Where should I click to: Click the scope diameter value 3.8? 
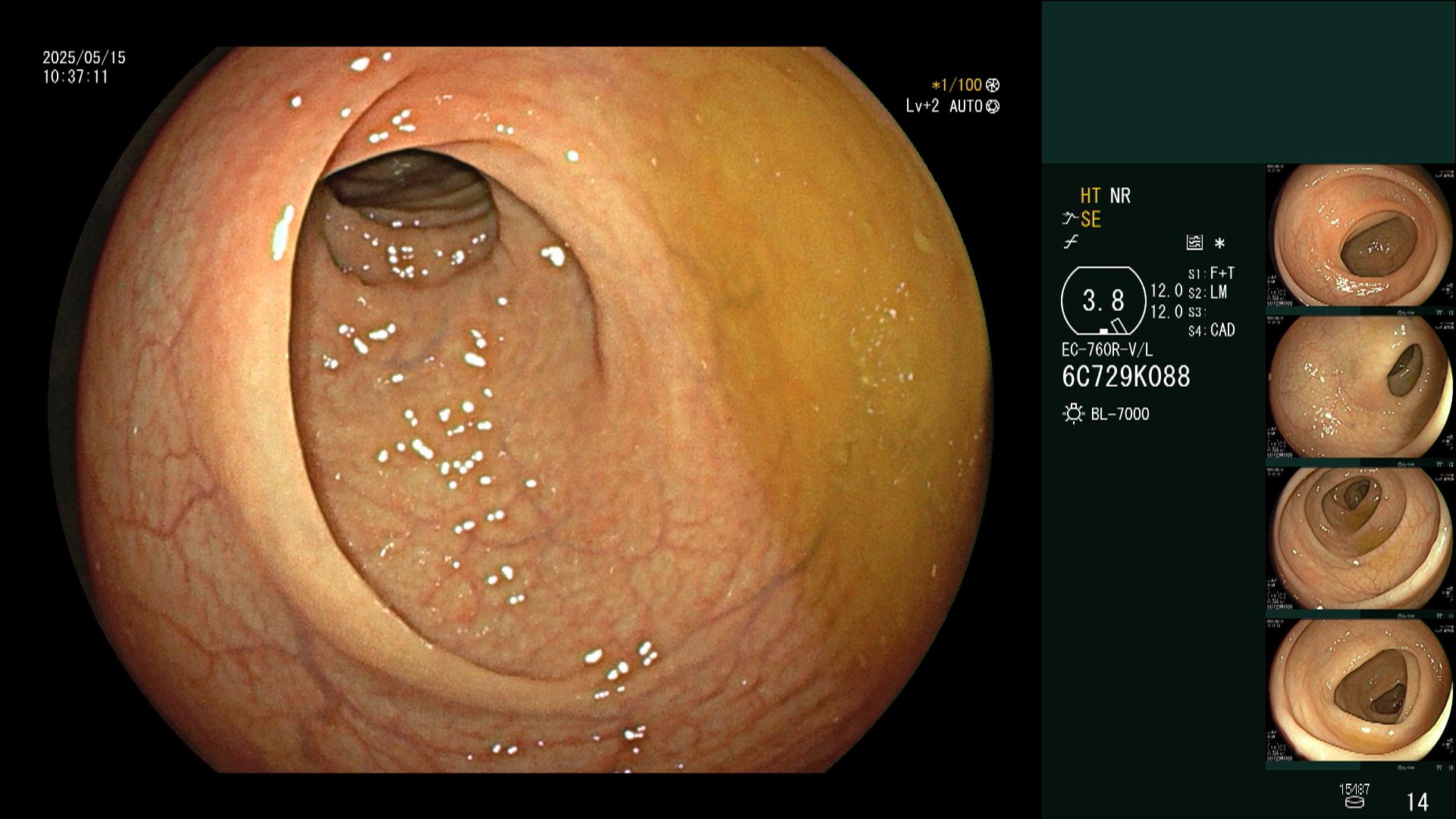(1103, 301)
